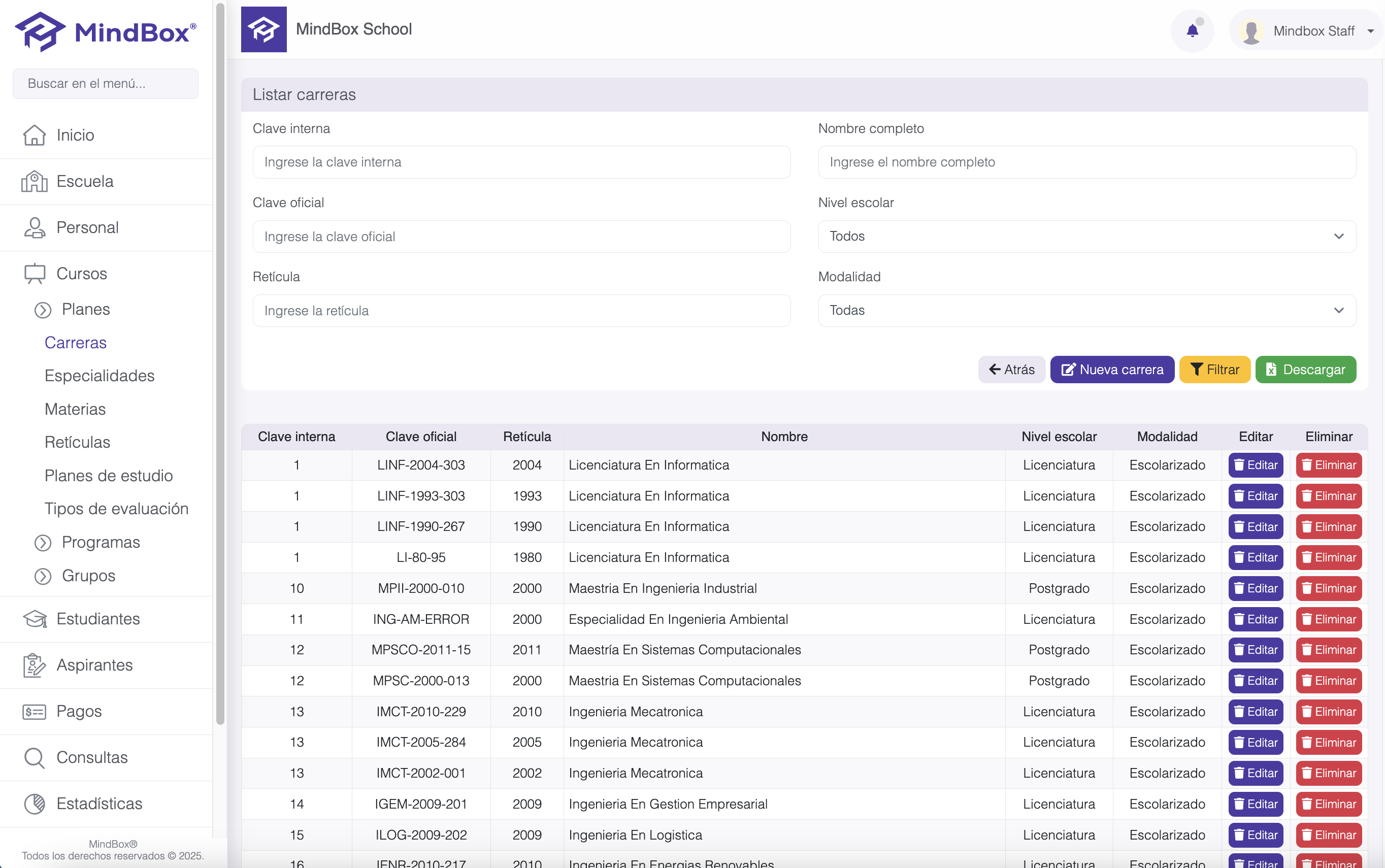Click the Aspirantes clipboard icon
The width and height of the screenshot is (1385, 868).
(x=34, y=665)
